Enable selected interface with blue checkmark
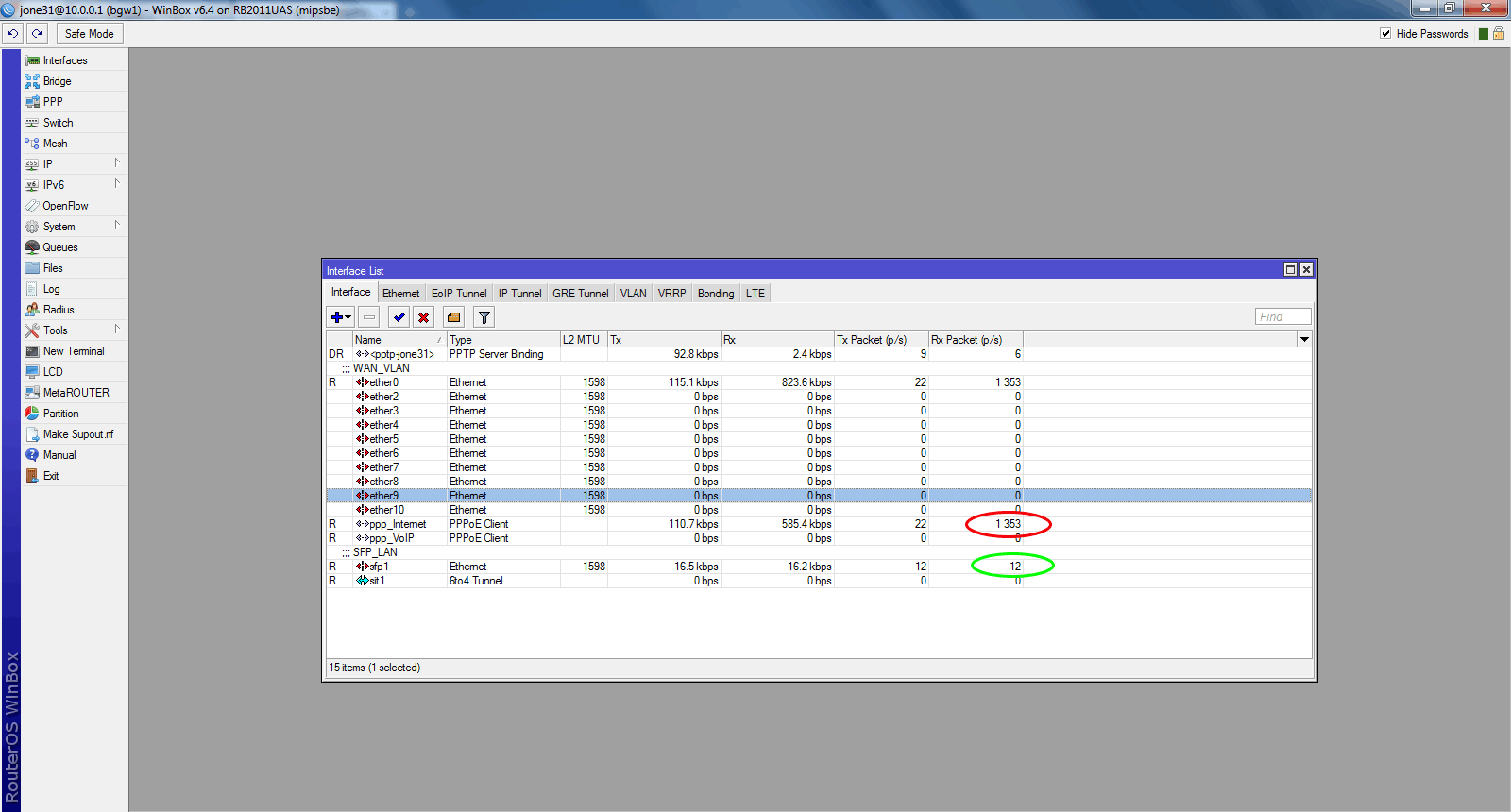Screen dimensions: 1511x812 pyautogui.click(x=399, y=317)
